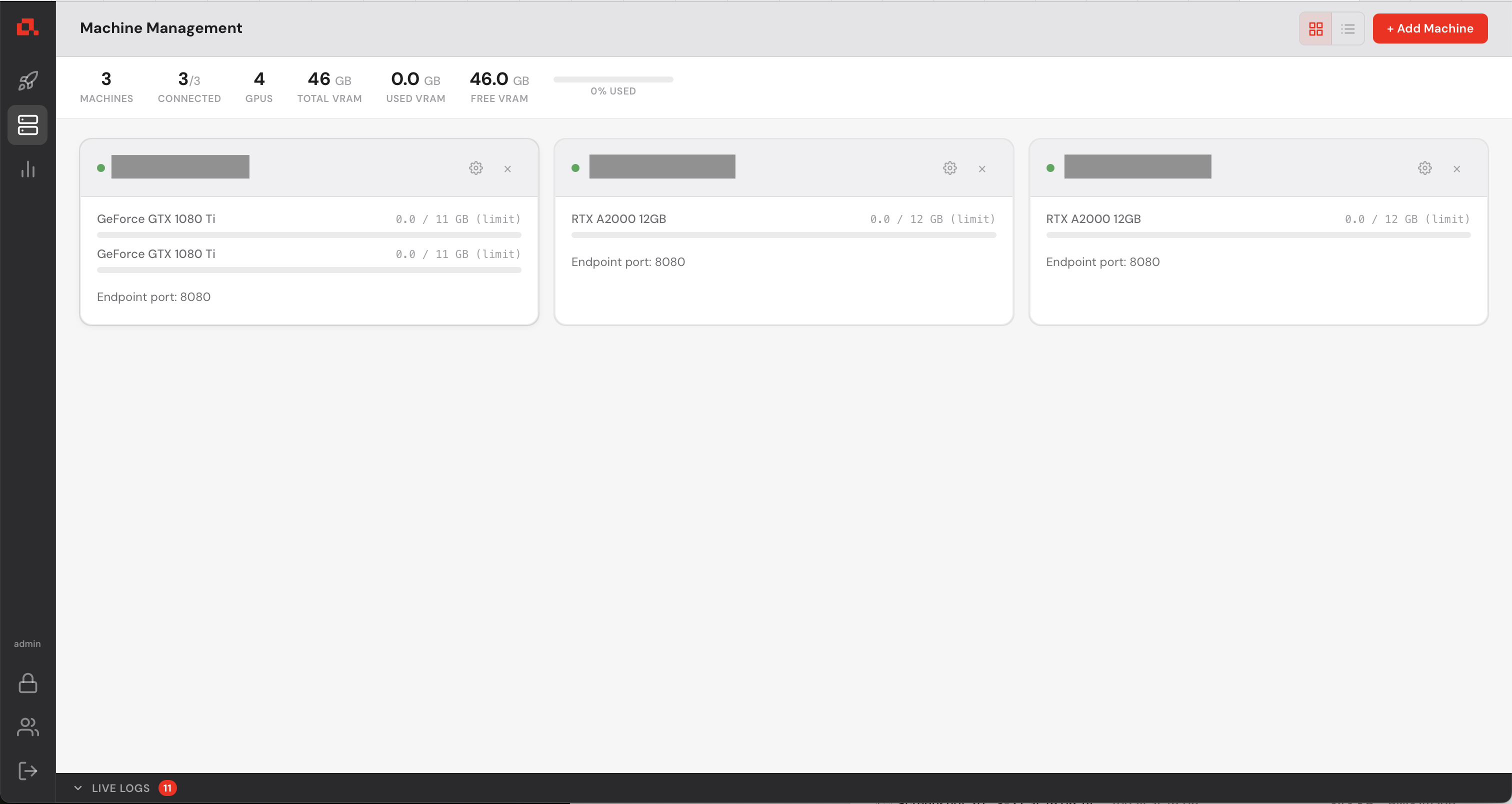The height and width of the screenshot is (804, 1512).
Task: Open the users management icon
Action: (x=27, y=727)
